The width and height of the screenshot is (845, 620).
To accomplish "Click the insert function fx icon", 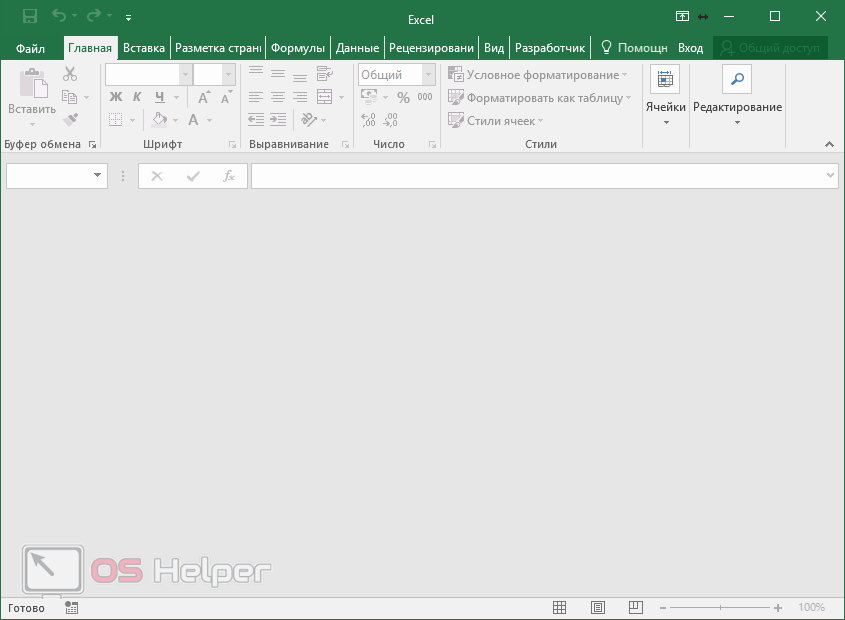I will coord(228,176).
